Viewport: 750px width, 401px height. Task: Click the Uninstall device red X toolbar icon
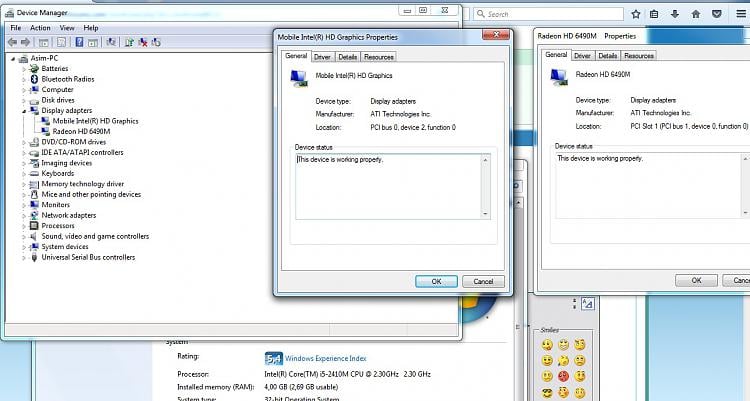(x=143, y=43)
